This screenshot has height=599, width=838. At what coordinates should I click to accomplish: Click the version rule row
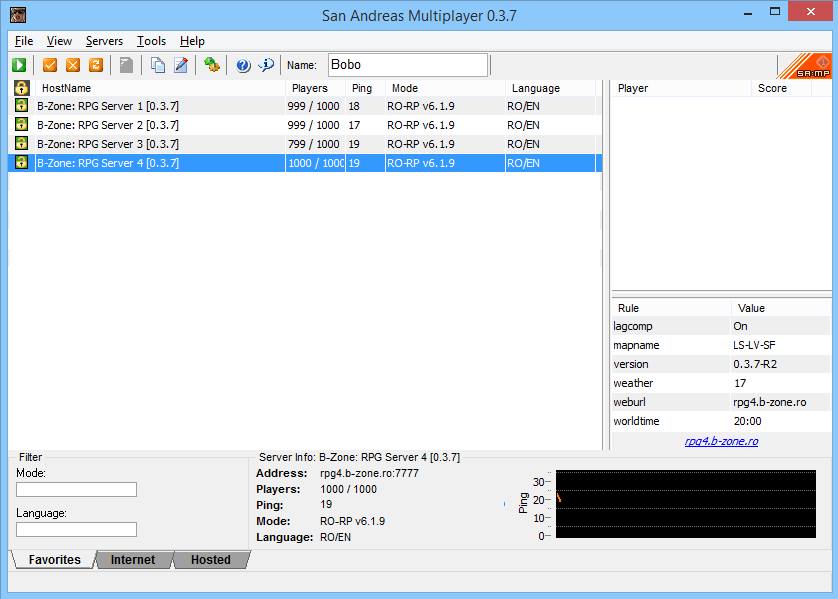click(x=721, y=364)
